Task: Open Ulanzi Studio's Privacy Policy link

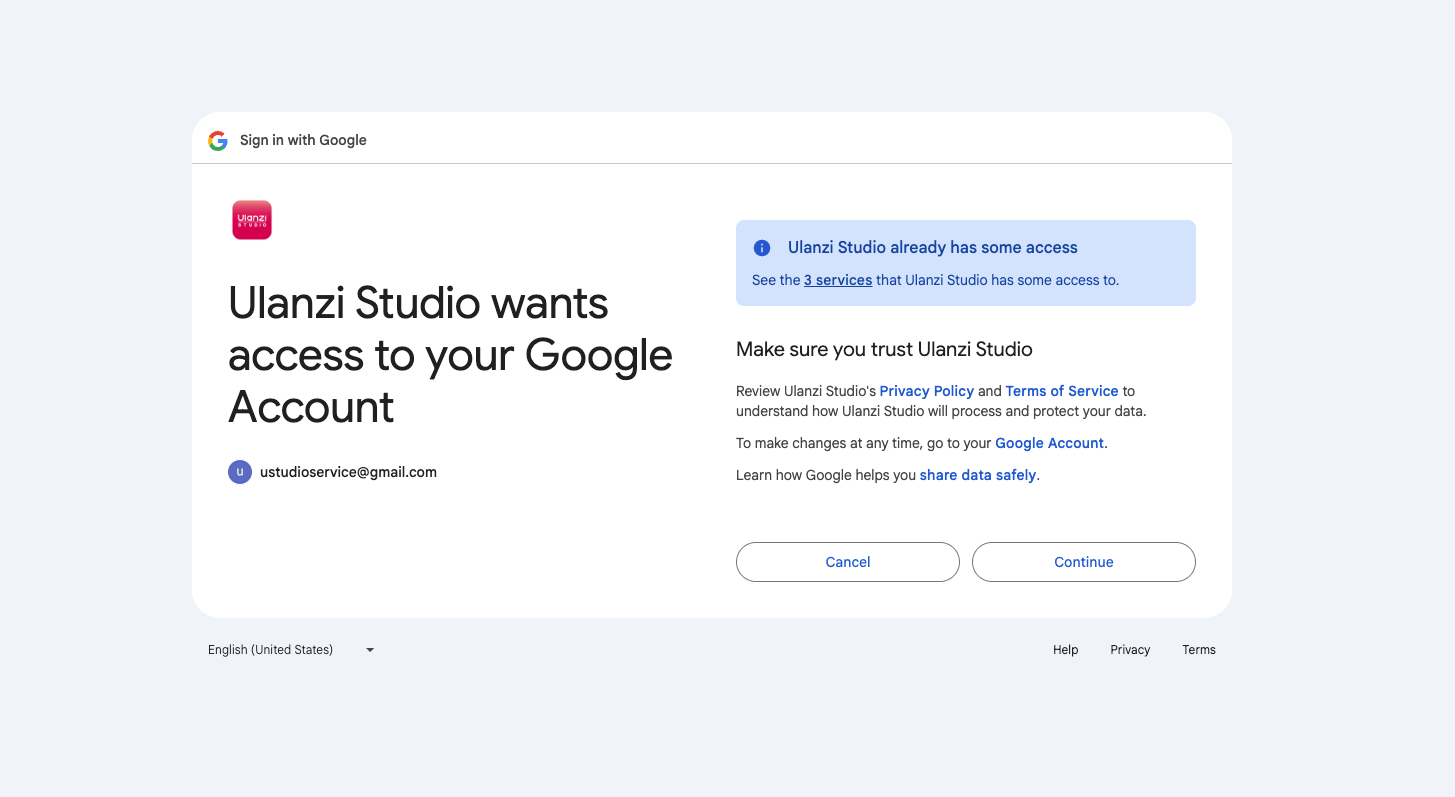Action: point(926,391)
